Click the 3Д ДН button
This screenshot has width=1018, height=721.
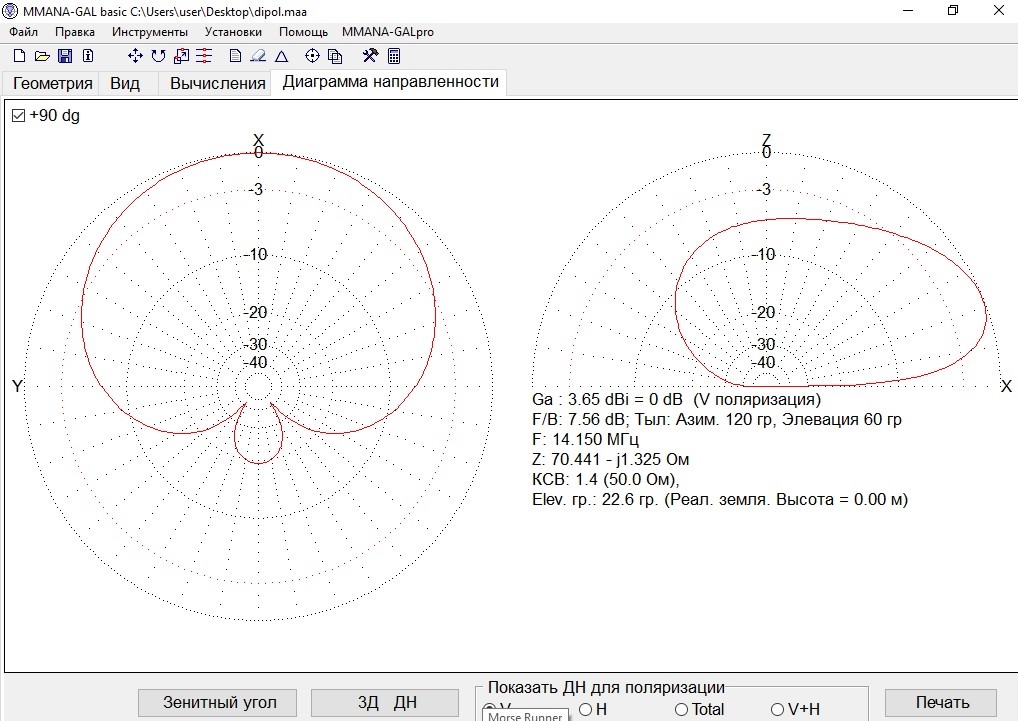point(387,702)
